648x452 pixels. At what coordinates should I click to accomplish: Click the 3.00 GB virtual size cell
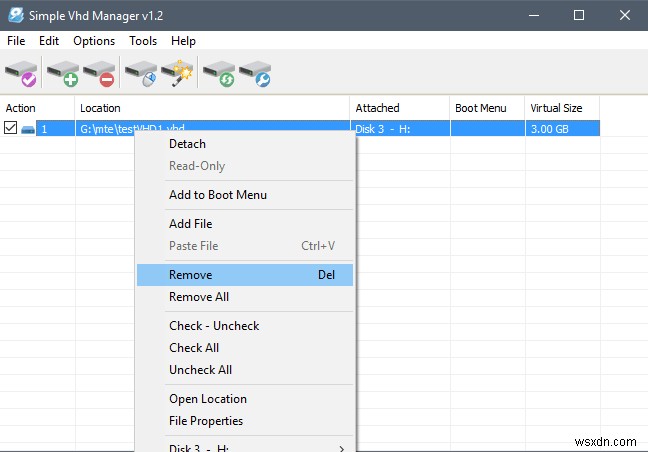(562, 128)
